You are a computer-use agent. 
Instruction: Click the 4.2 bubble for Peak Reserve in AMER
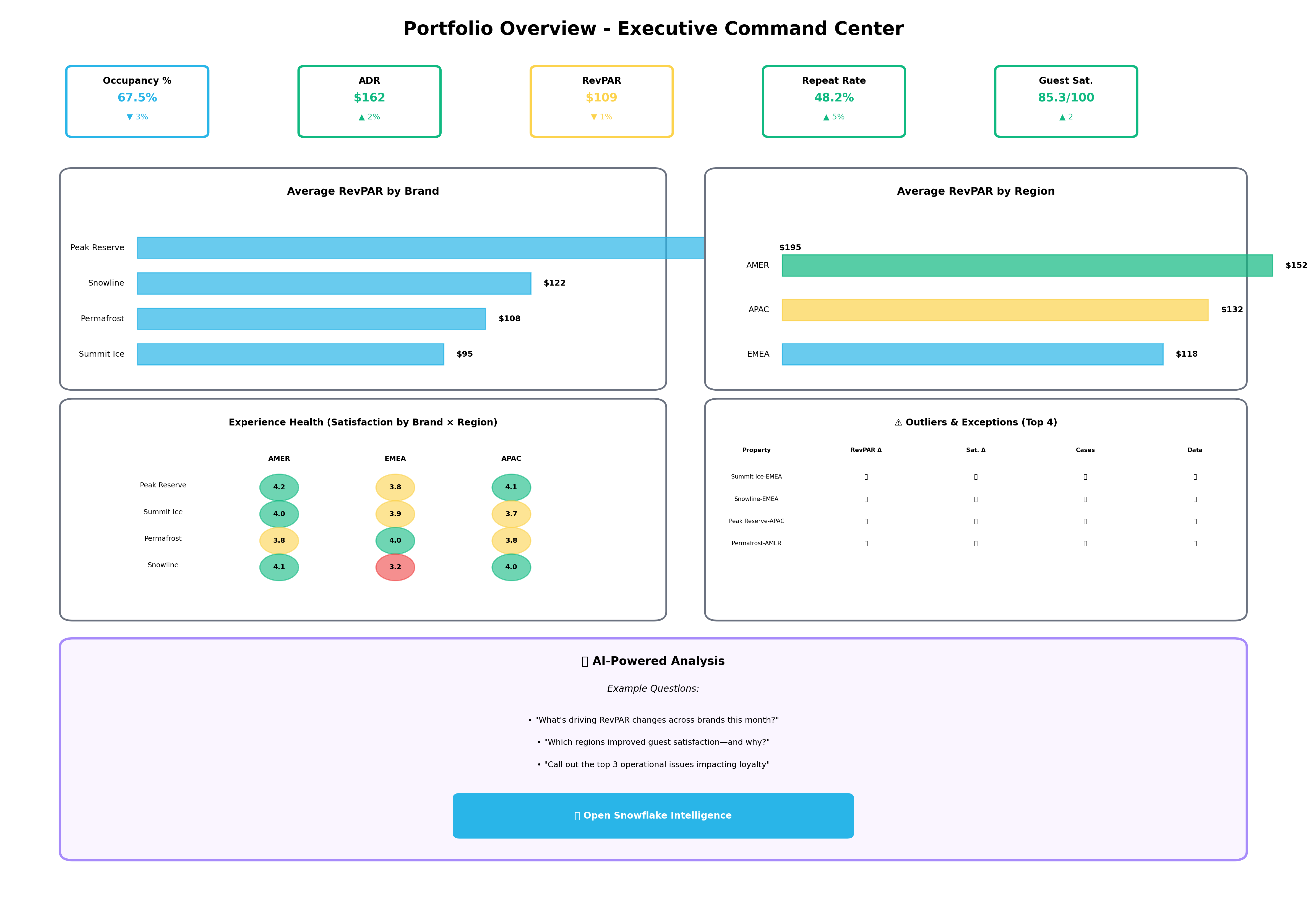pyautogui.click(x=279, y=486)
